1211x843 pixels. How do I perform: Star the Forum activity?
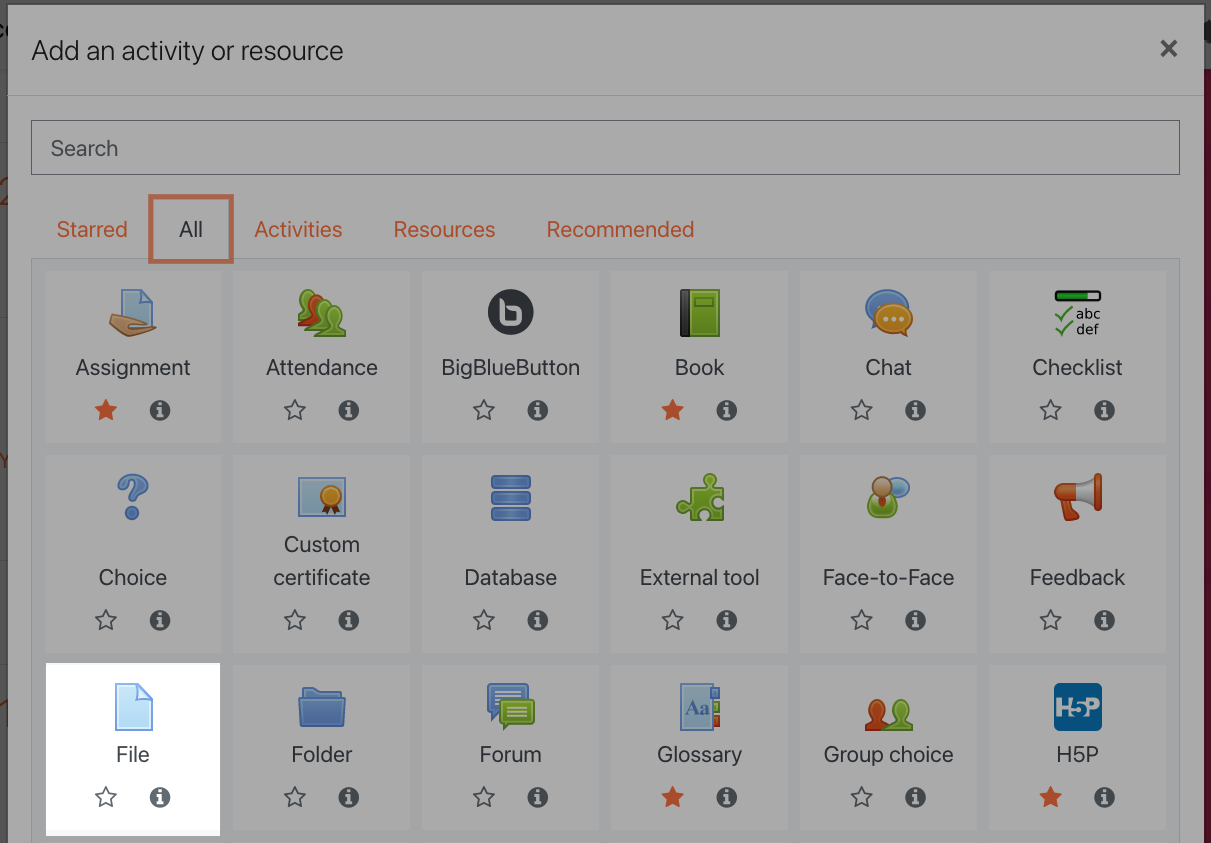(484, 797)
